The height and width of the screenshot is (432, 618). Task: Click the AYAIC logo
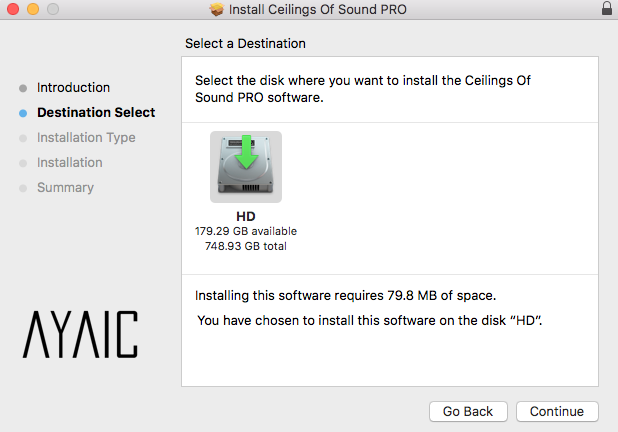[x=80, y=335]
